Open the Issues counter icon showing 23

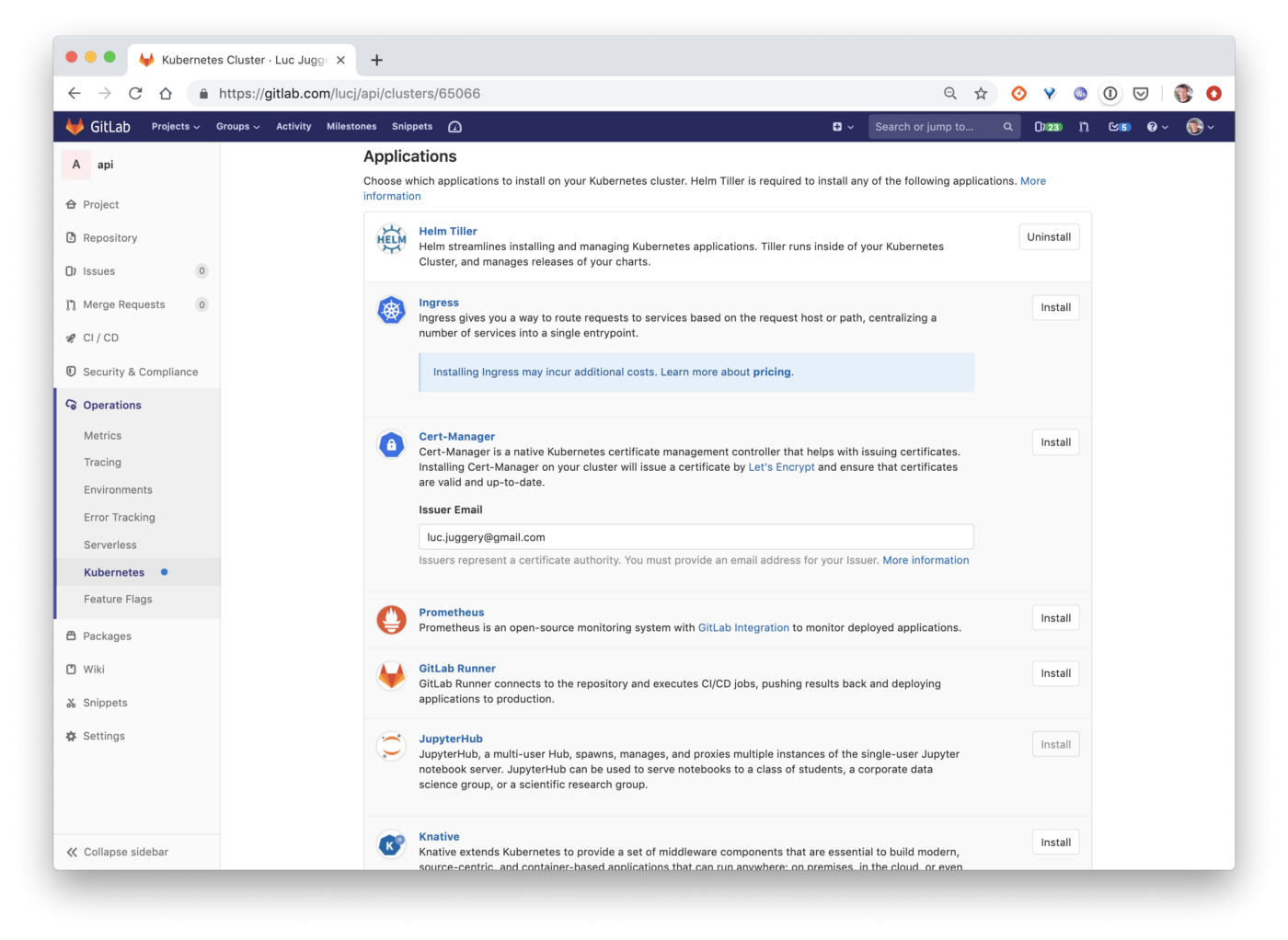(x=1048, y=127)
